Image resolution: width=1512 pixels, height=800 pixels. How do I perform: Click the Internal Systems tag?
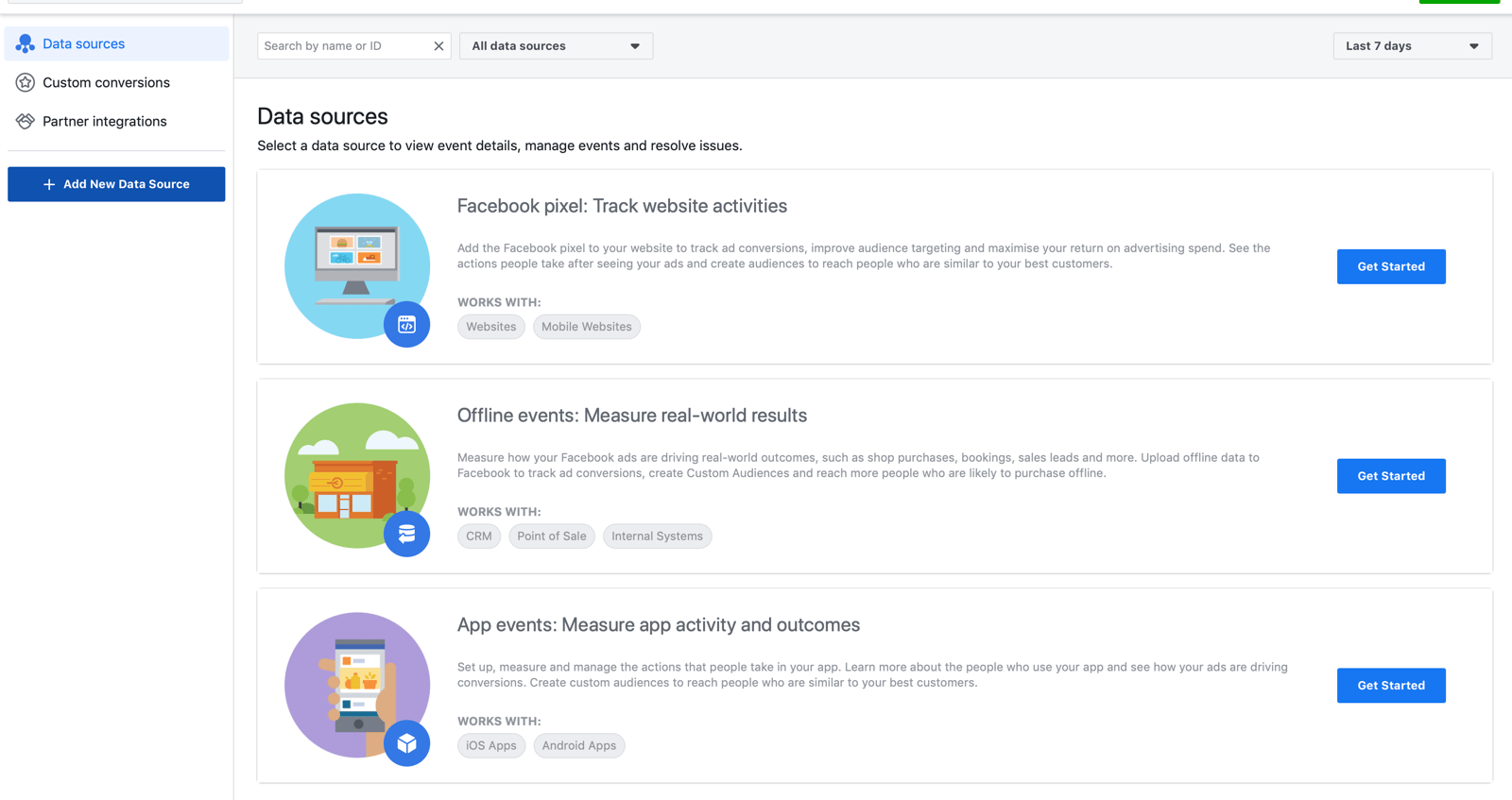tap(658, 536)
